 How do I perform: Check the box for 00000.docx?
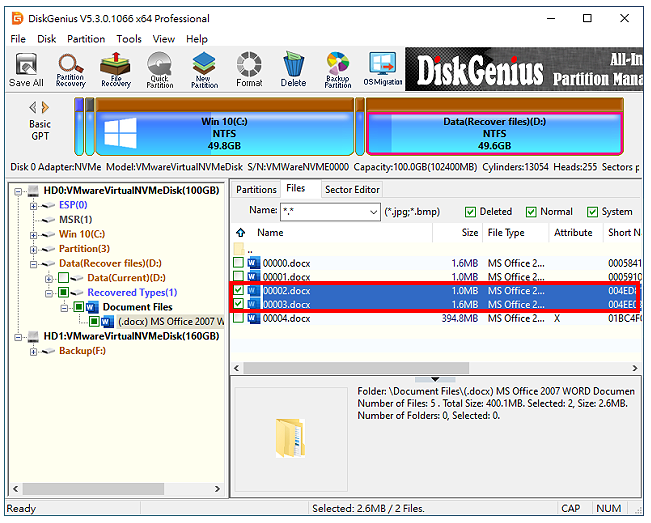[238, 263]
